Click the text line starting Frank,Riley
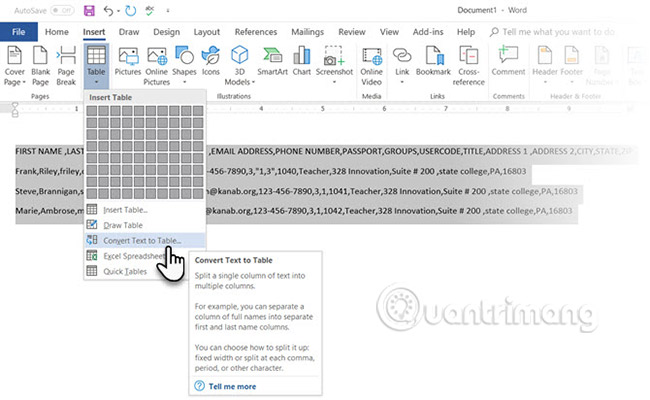The width and height of the screenshot is (650, 400). click(271, 171)
